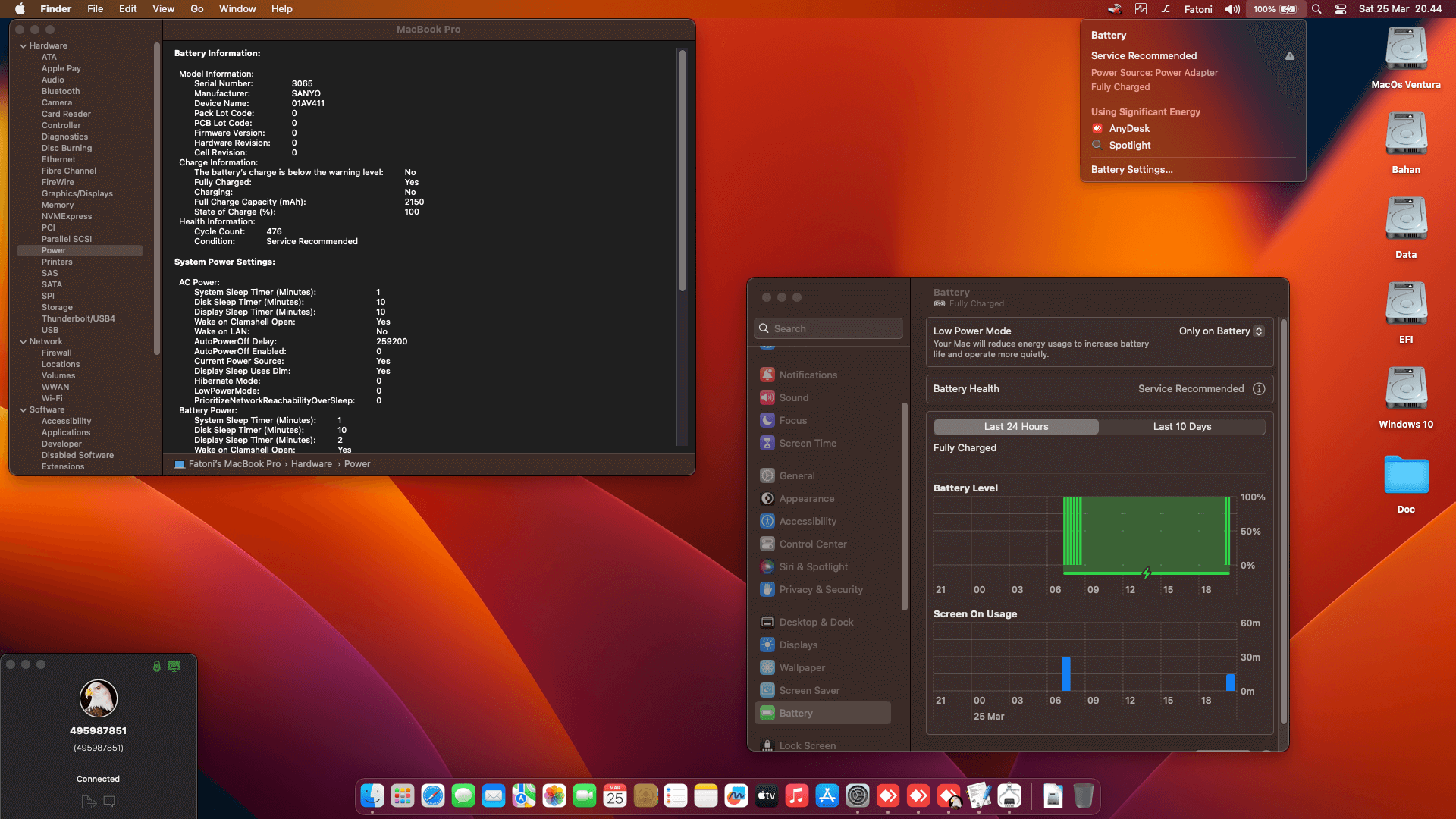Open the App Store from the Dock

coord(827,796)
